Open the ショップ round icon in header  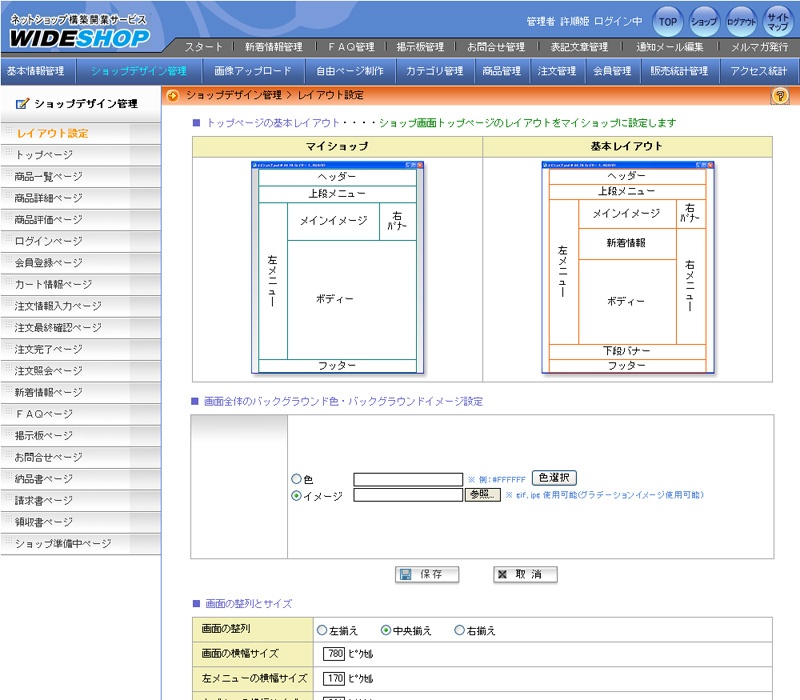[704, 21]
